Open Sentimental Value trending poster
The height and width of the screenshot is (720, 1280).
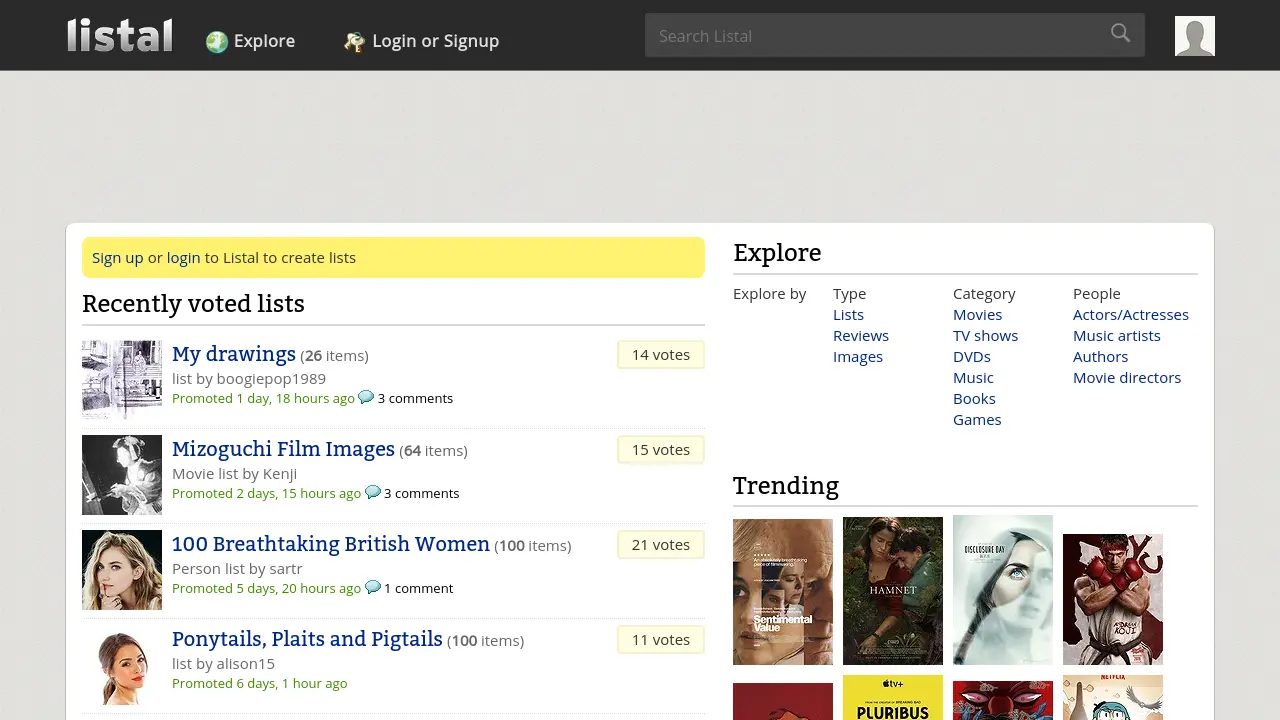[x=783, y=592]
